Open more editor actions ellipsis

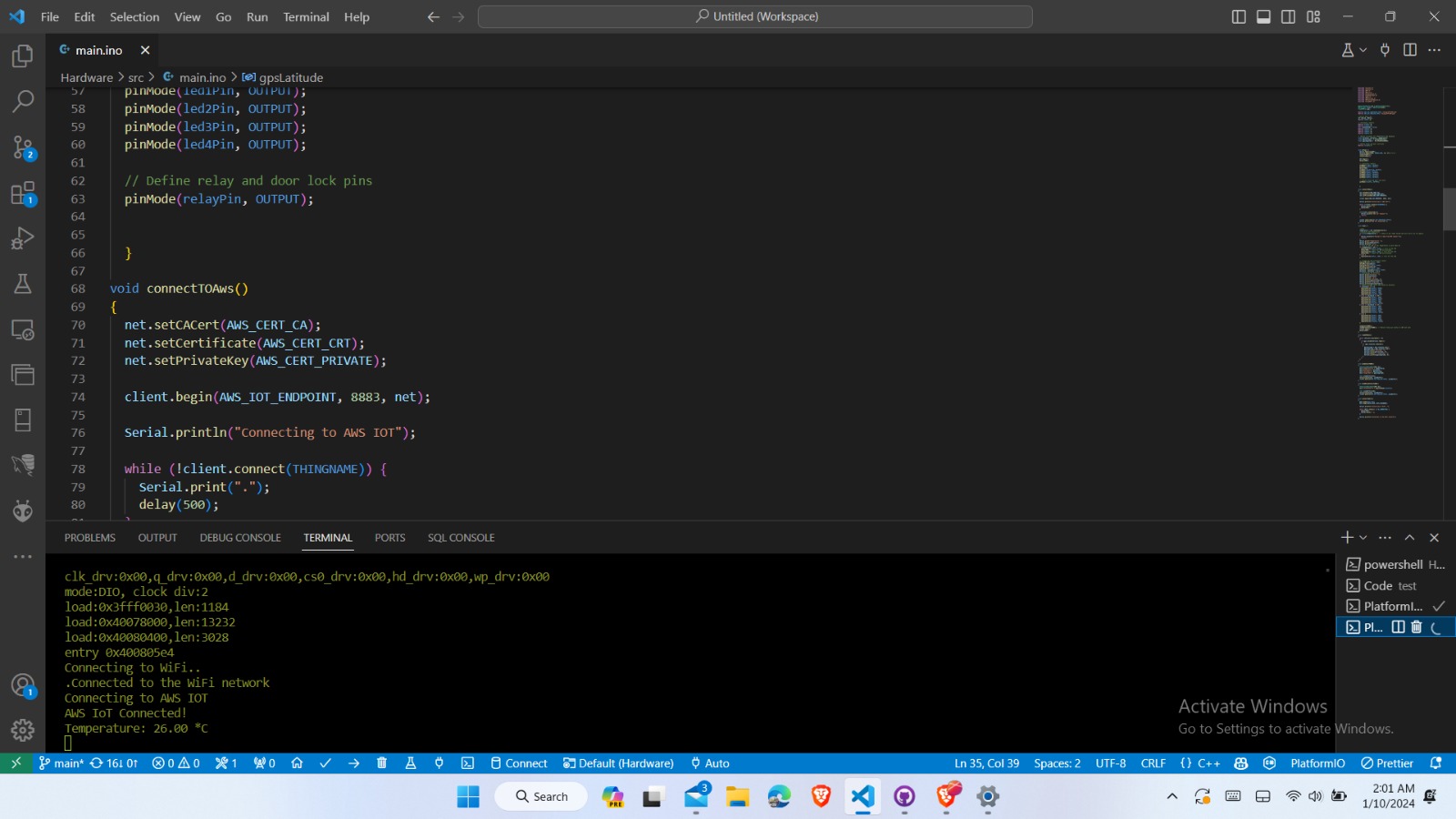pos(1435,50)
